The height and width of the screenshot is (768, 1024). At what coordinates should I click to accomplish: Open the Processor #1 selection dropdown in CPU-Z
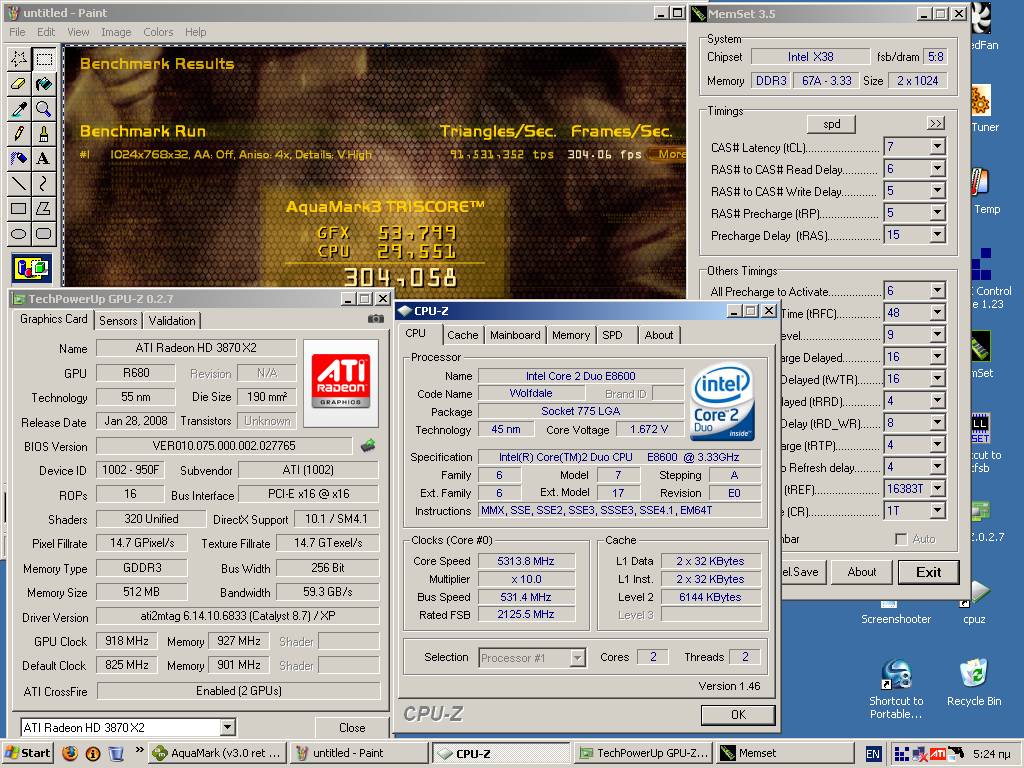(x=577, y=658)
